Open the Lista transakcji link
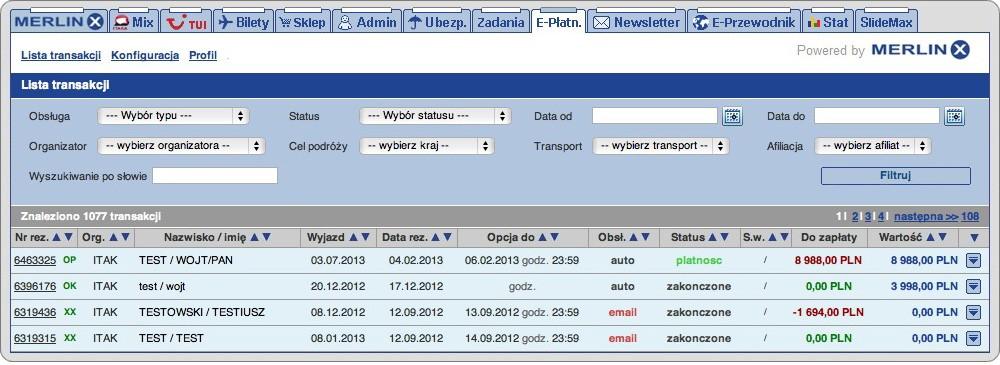Viewport: 1000px width, 365px height. (x=61, y=56)
